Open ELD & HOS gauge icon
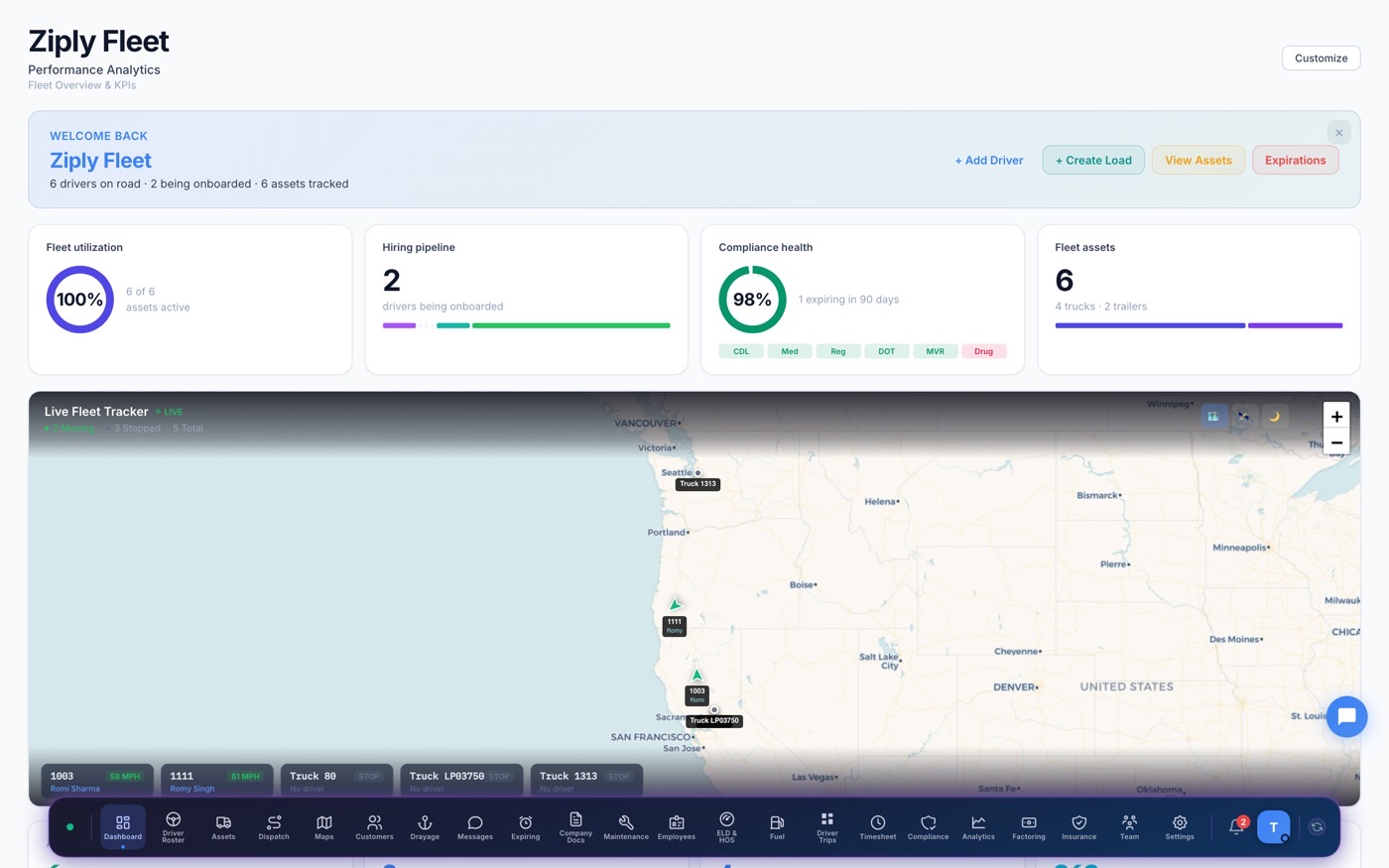The image size is (1389, 868). coord(727,827)
